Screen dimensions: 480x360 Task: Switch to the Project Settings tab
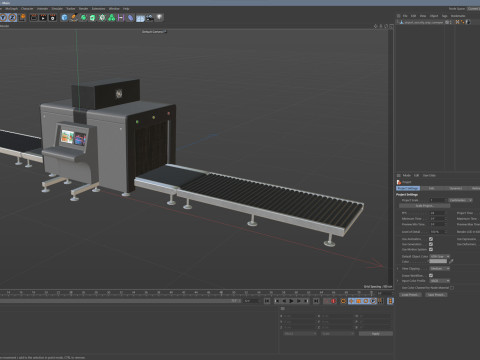408,188
